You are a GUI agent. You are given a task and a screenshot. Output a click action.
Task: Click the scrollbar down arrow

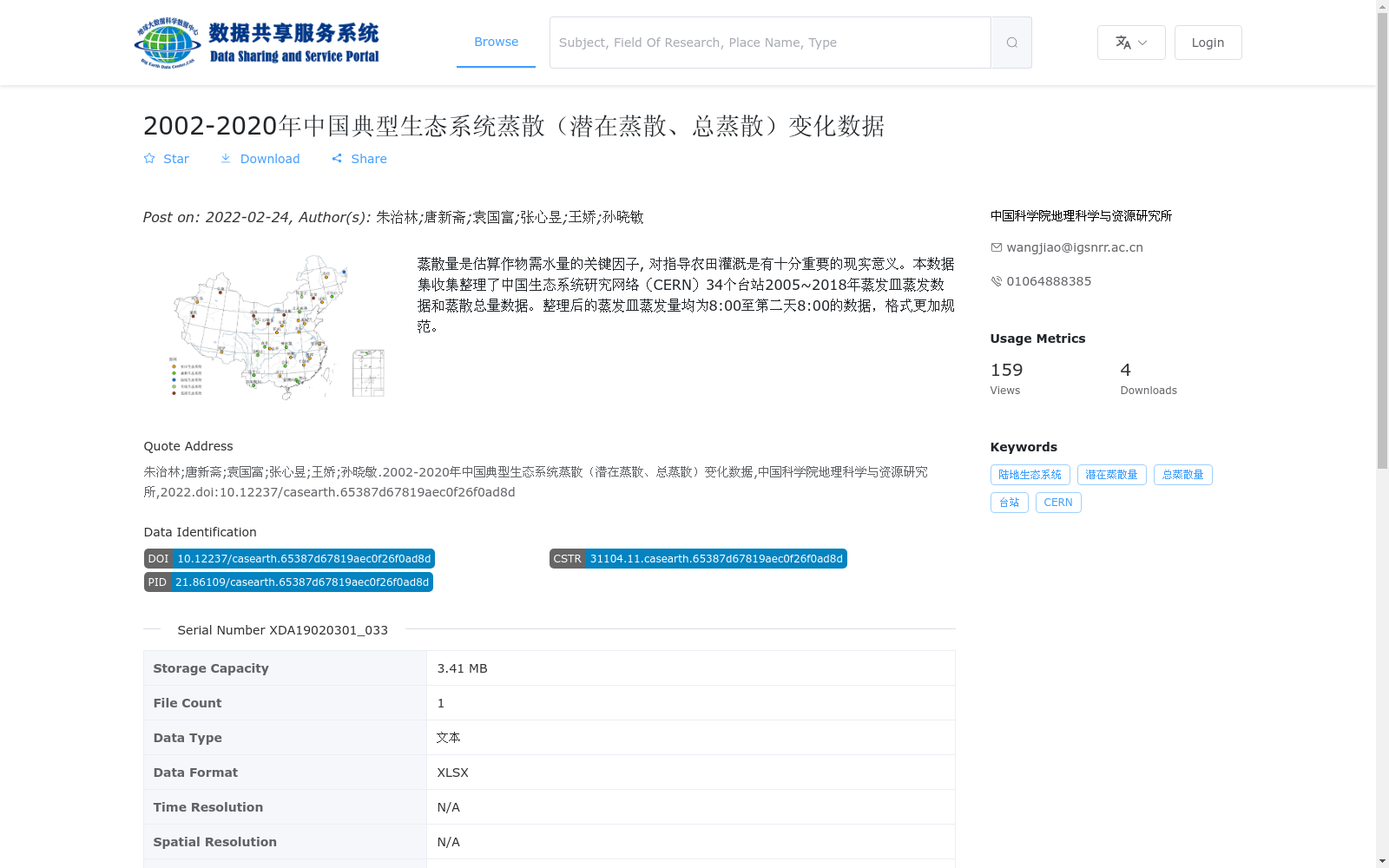(x=1382, y=861)
